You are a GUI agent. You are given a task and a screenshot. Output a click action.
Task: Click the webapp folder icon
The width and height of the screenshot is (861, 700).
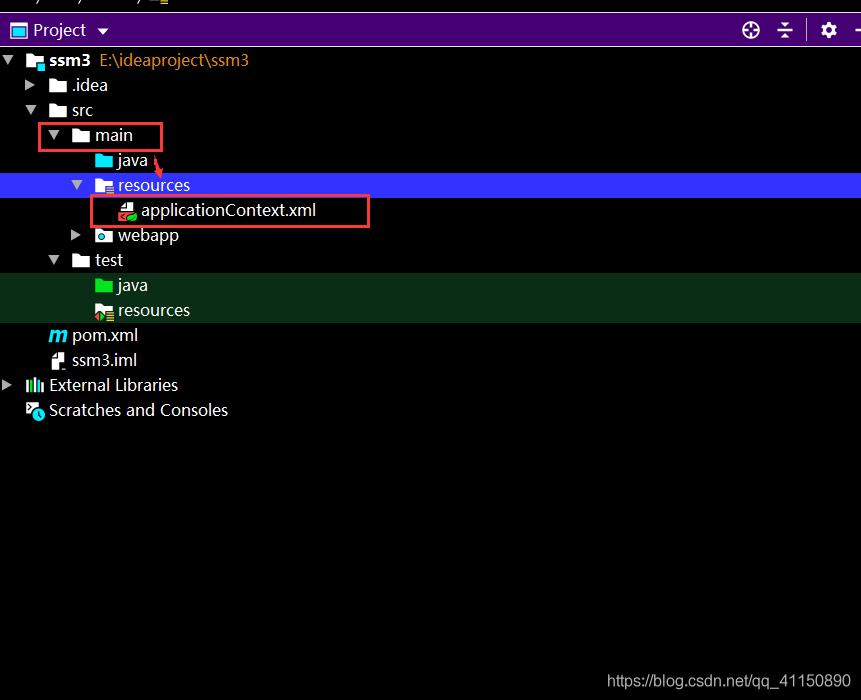(104, 236)
